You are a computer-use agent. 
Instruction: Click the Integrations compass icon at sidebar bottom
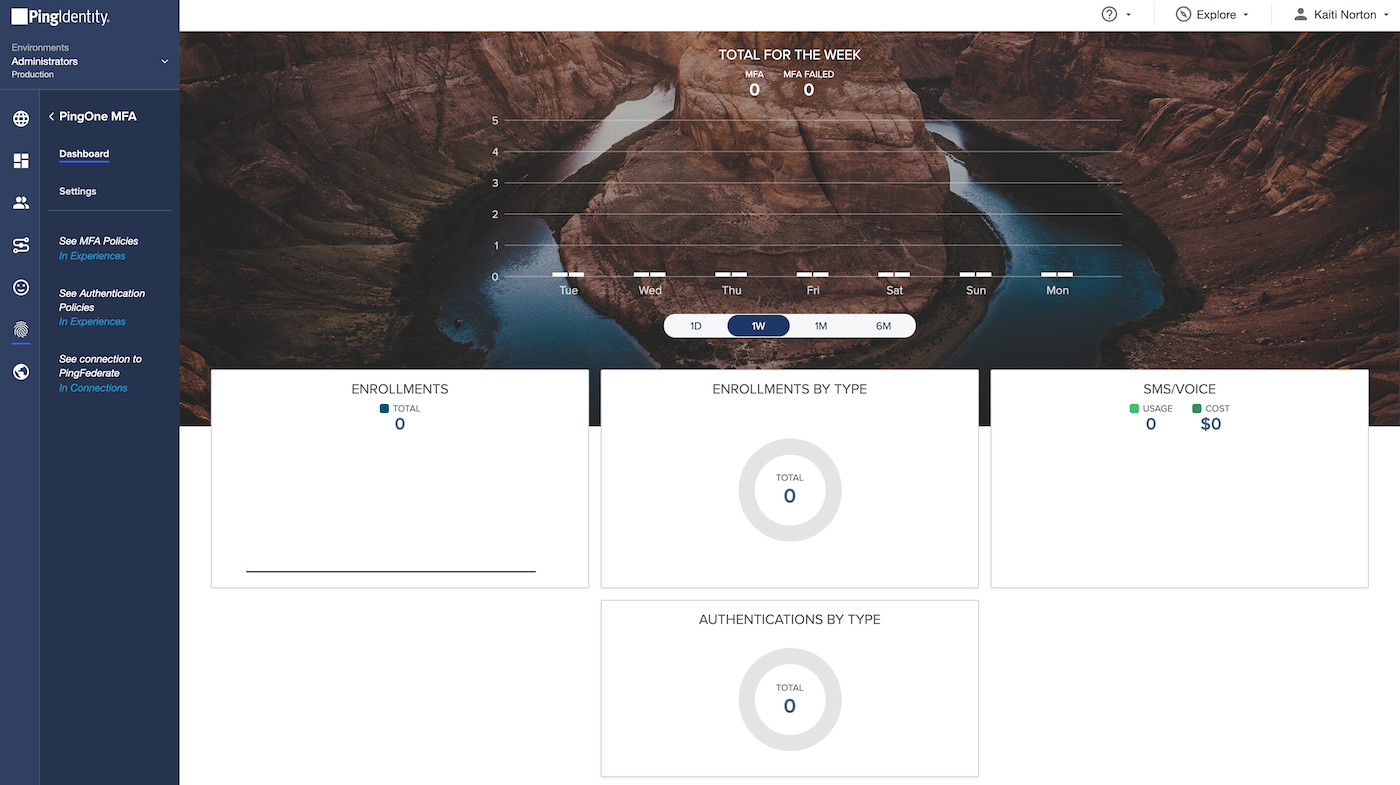click(x=20, y=372)
